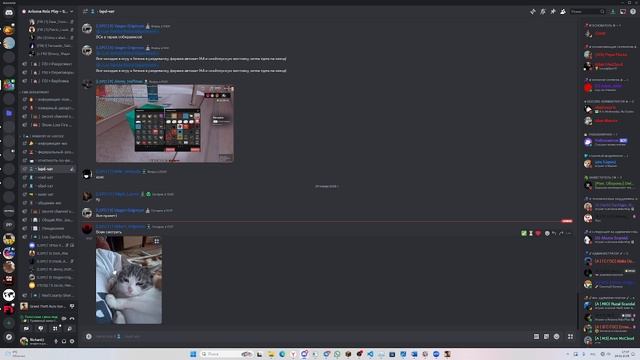Open the apps launcher icon in message box
Viewport: 640px width, 360px height.
click(x=570, y=336)
